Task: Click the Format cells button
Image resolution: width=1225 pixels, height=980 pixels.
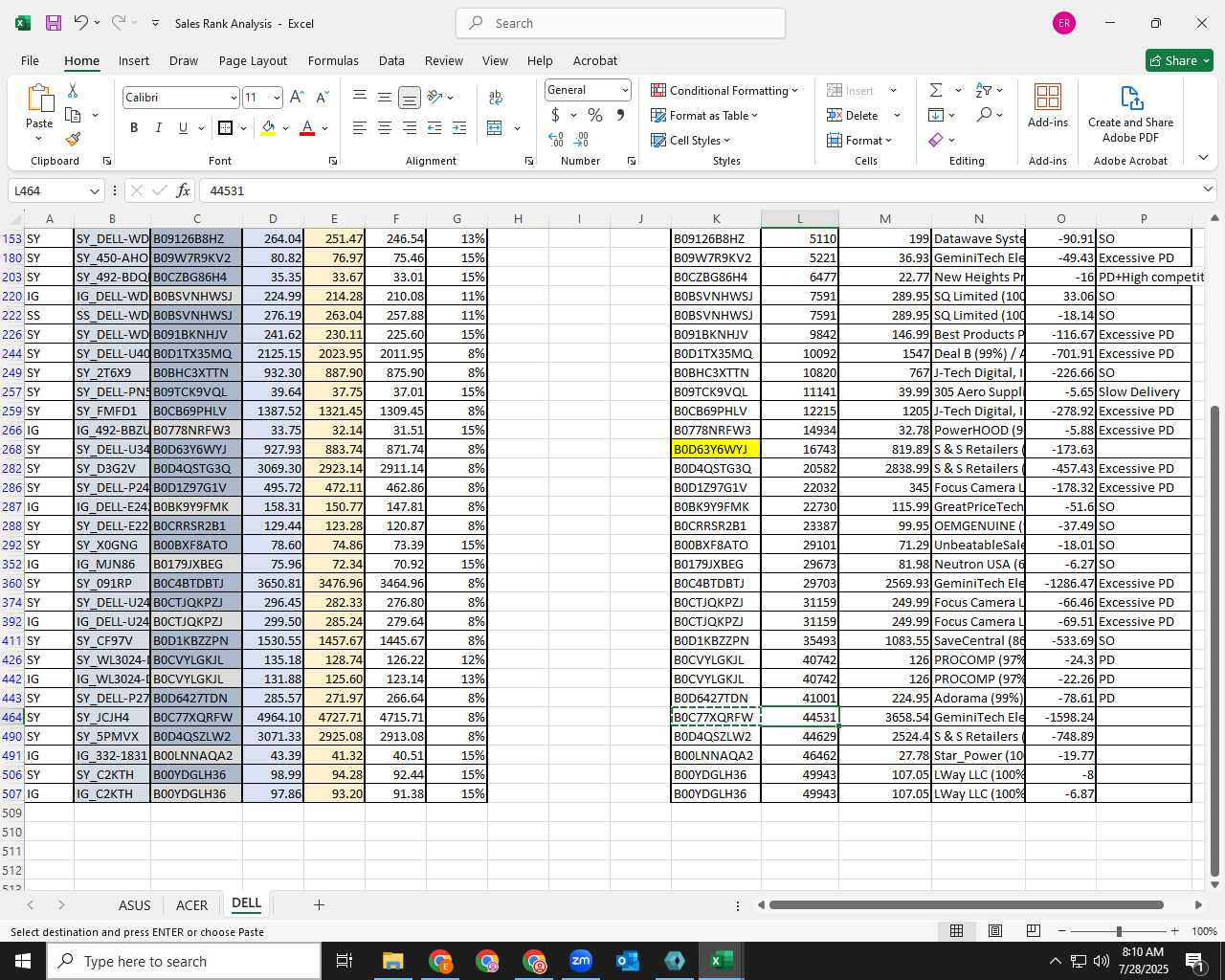Action: coord(858,140)
